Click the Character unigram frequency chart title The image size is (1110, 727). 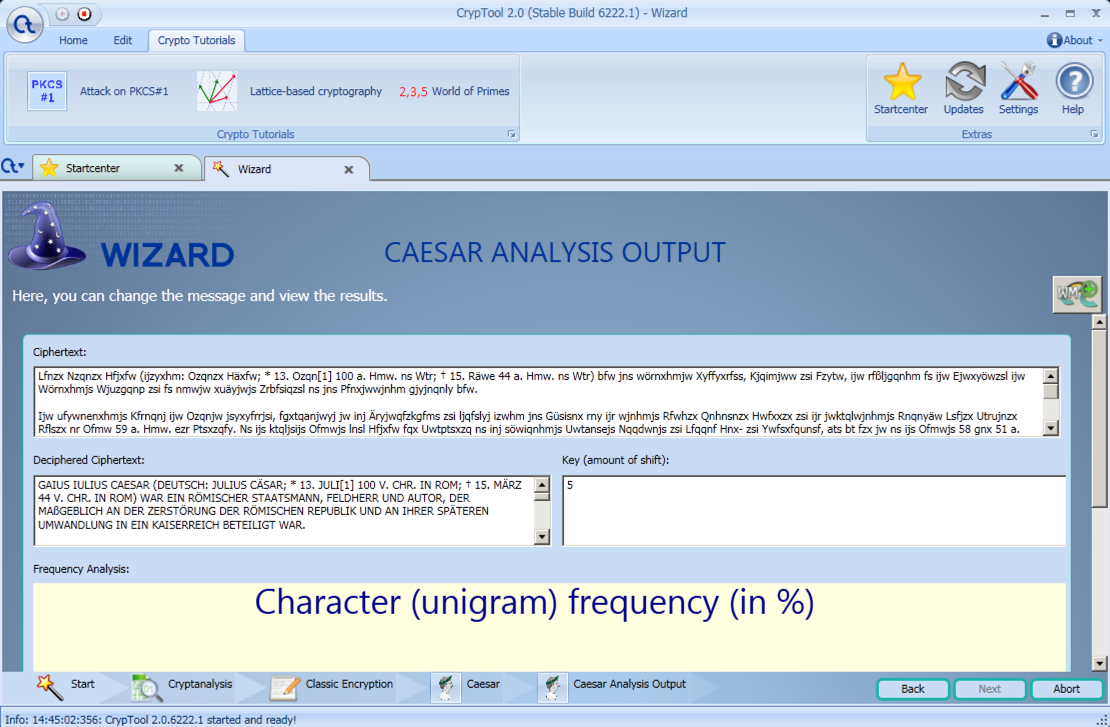534,602
